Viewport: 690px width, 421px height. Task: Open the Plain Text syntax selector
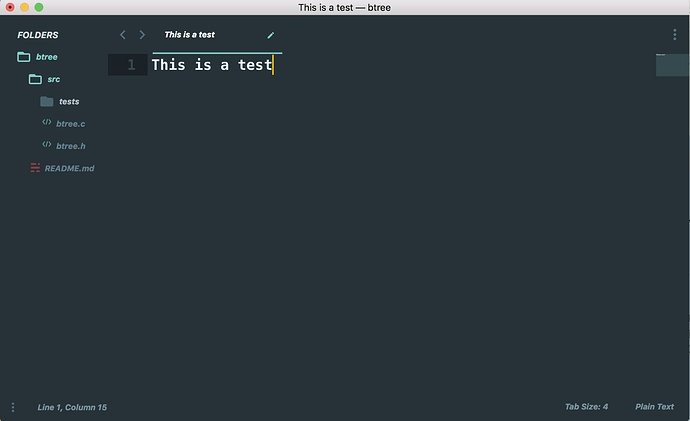654,407
